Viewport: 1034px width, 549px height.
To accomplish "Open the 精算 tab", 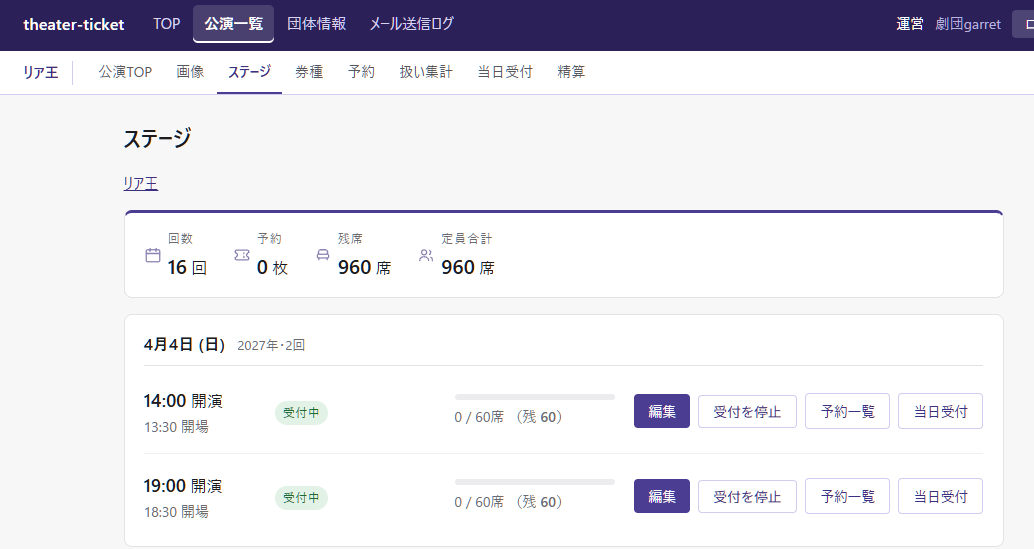I will click(x=571, y=72).
